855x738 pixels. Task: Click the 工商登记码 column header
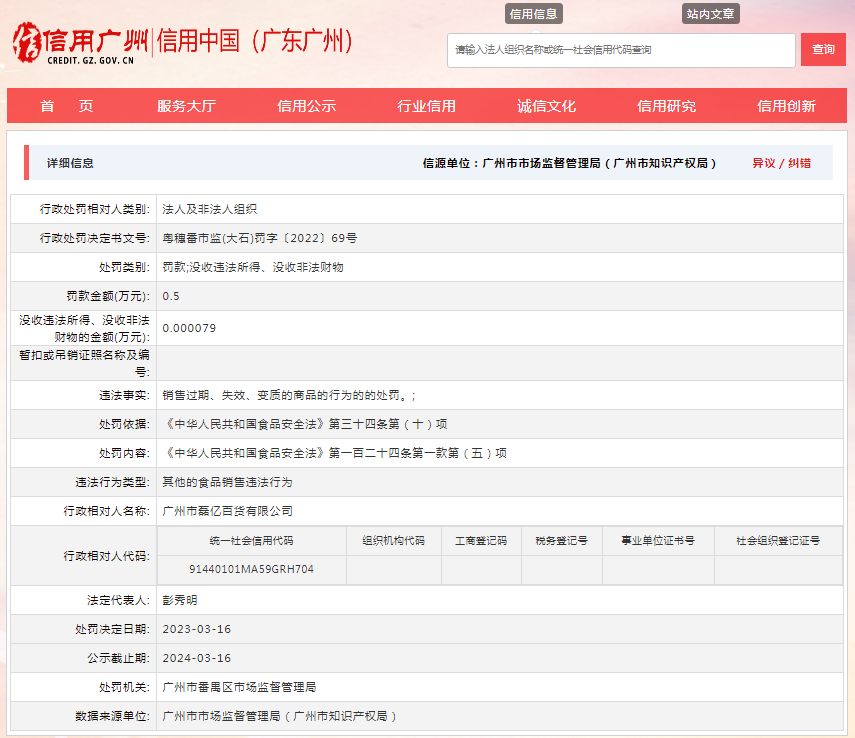click(481, 541)
